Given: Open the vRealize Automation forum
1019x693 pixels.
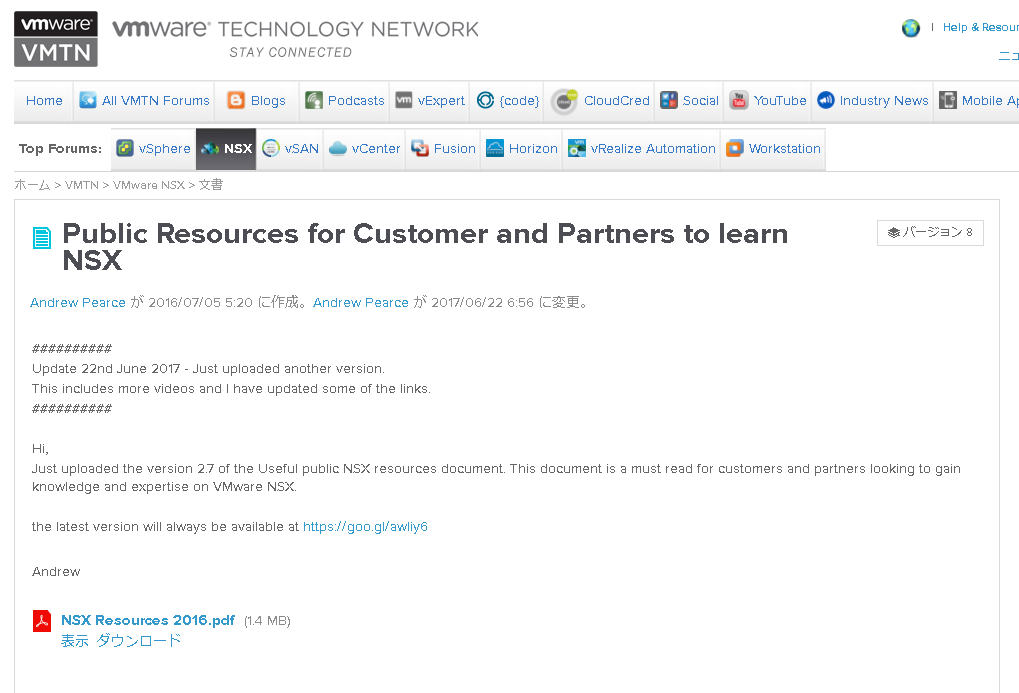Looking at the screenshot, I should point(653,149).
